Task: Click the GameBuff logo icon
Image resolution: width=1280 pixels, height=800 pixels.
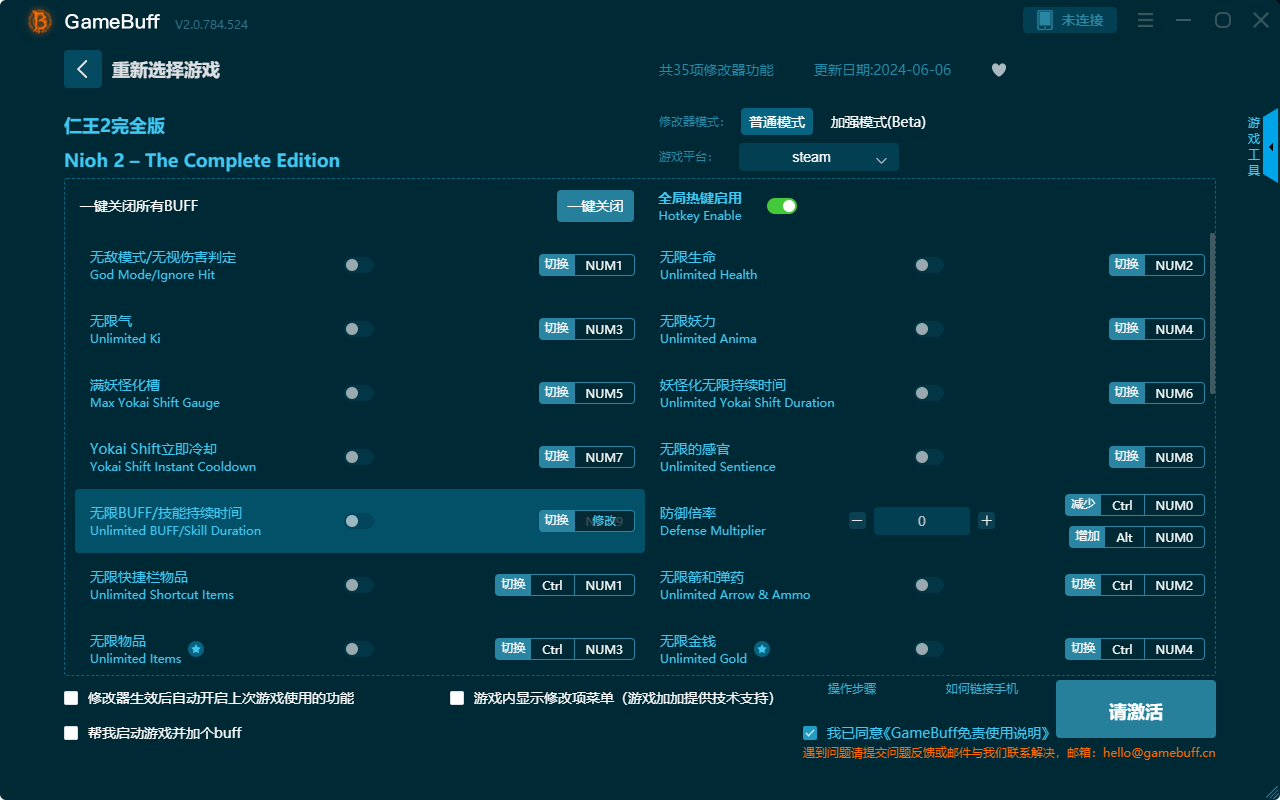Action: pyautogui.click(x=40, y=21)
